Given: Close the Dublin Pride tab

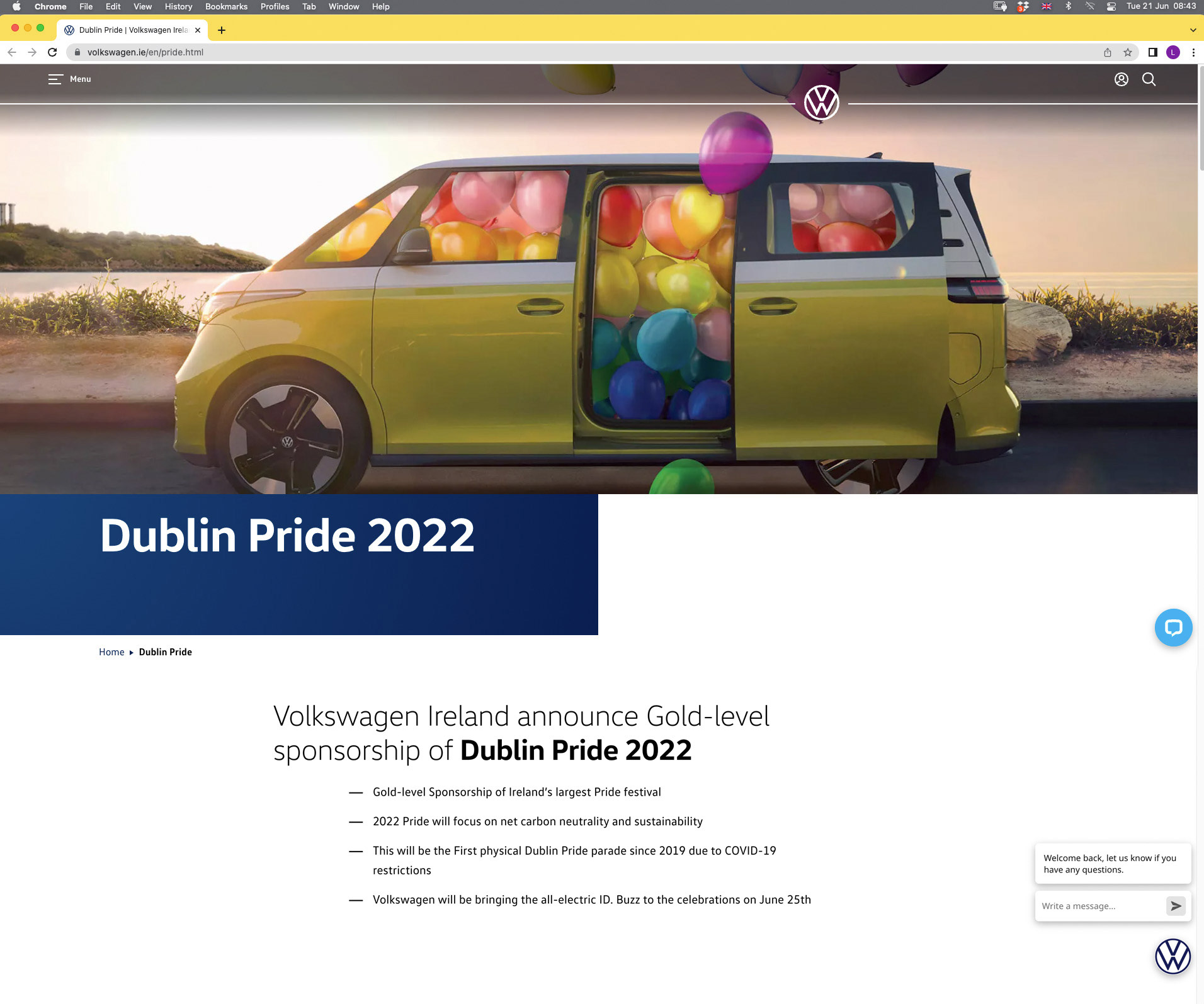Looking at the screenshot, I should [198, 30].
